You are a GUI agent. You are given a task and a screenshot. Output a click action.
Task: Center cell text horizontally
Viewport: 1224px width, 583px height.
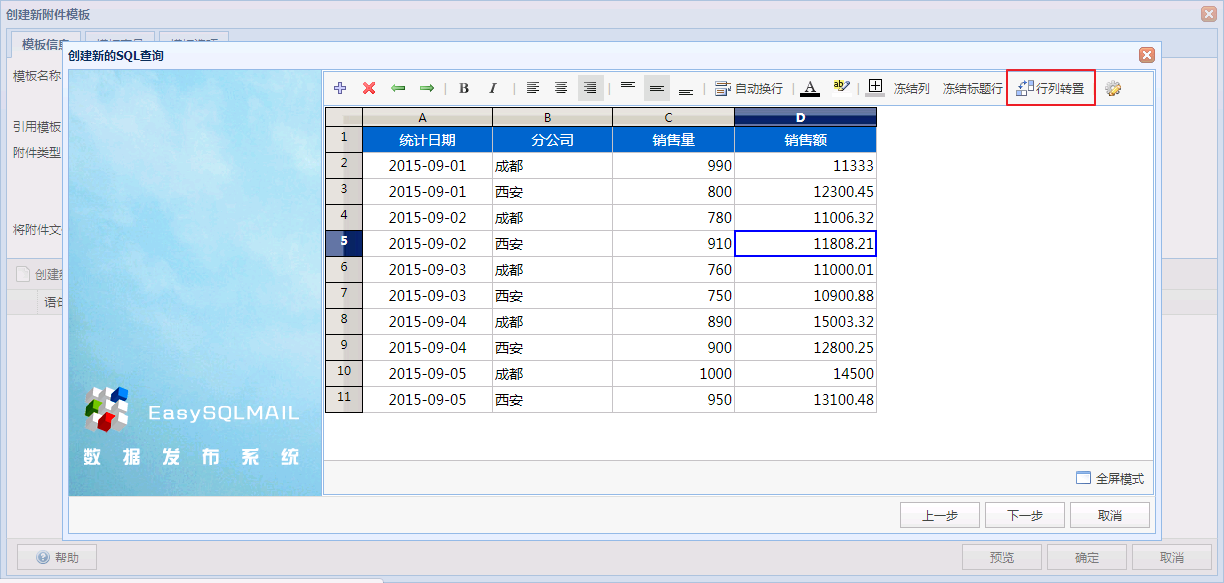(561, 88)
